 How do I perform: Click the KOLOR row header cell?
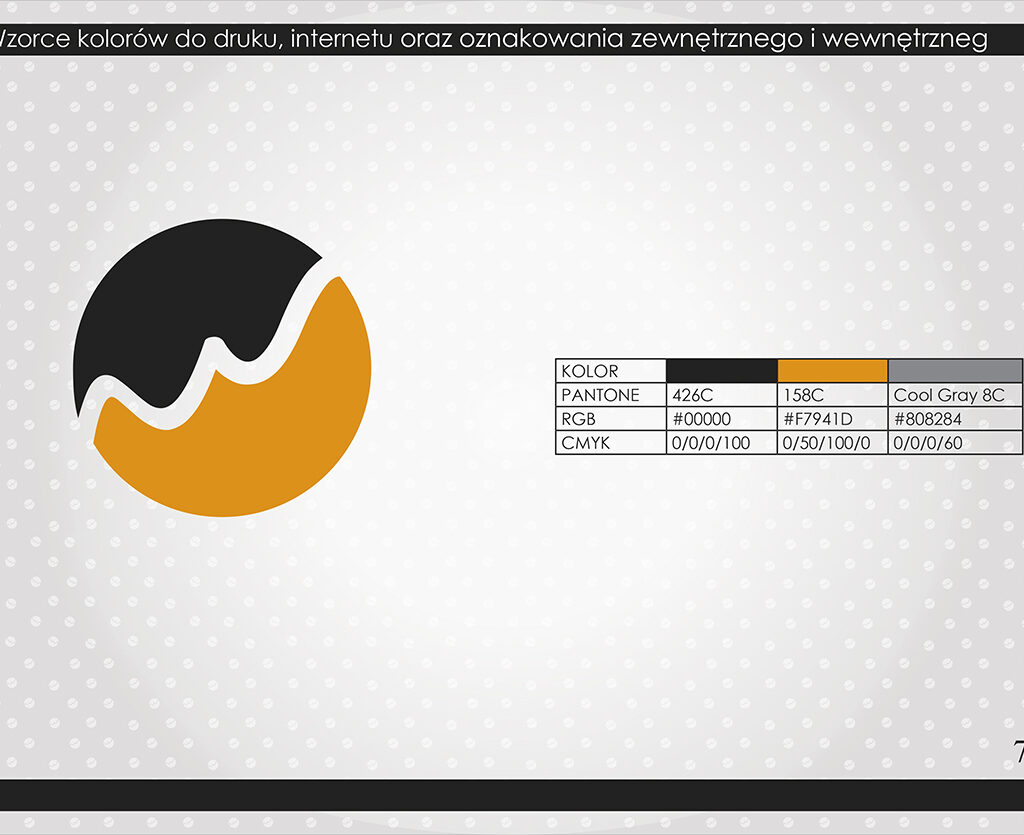(610, 371)
